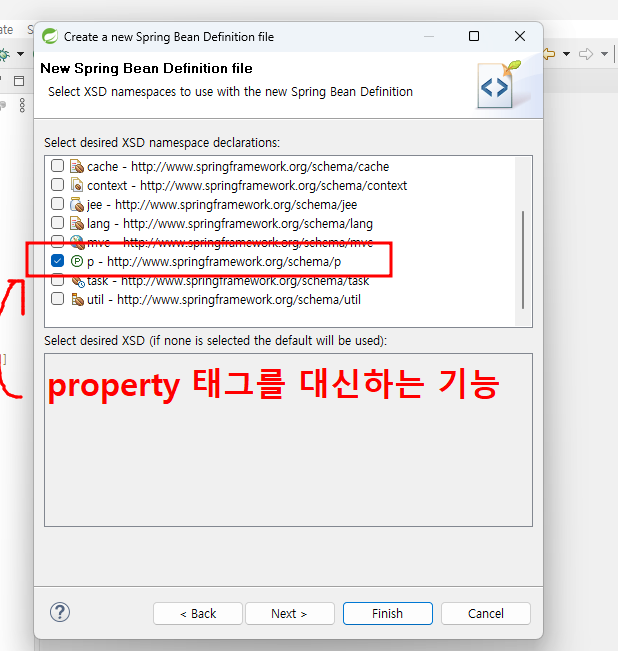Open the three-dot view menu in Eclipse panel

[x=22, y=105]
